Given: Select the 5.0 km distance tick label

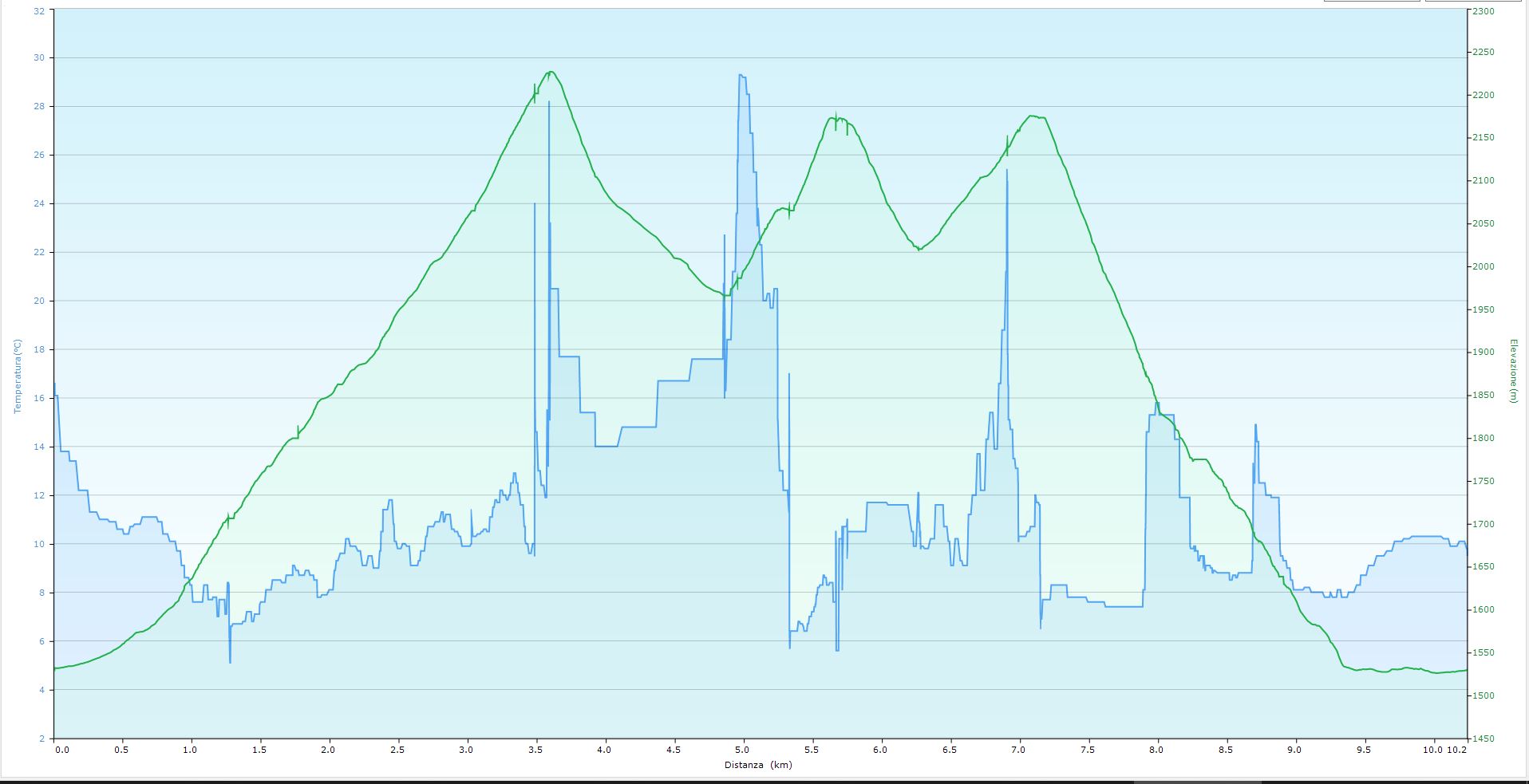Looking at the screenshot, I should pyautogui.click(x=742, y=750).
